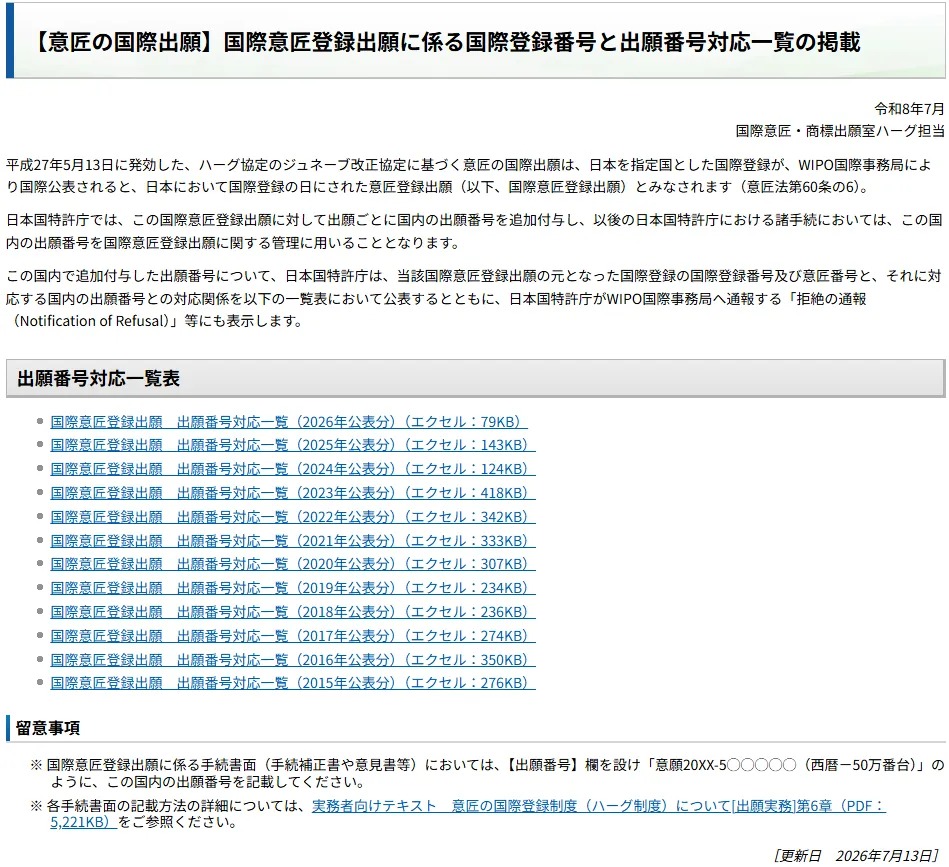Image resolution: width=949 pixels, height=867 pixels.
Task: Open the 2017年公表分 Excel list link
Action: 293,636
